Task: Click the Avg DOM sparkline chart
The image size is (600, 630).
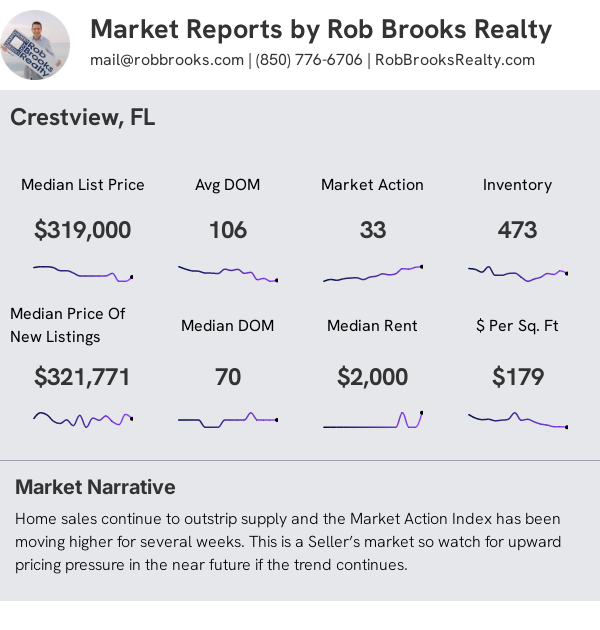Action: click(228, 274)
